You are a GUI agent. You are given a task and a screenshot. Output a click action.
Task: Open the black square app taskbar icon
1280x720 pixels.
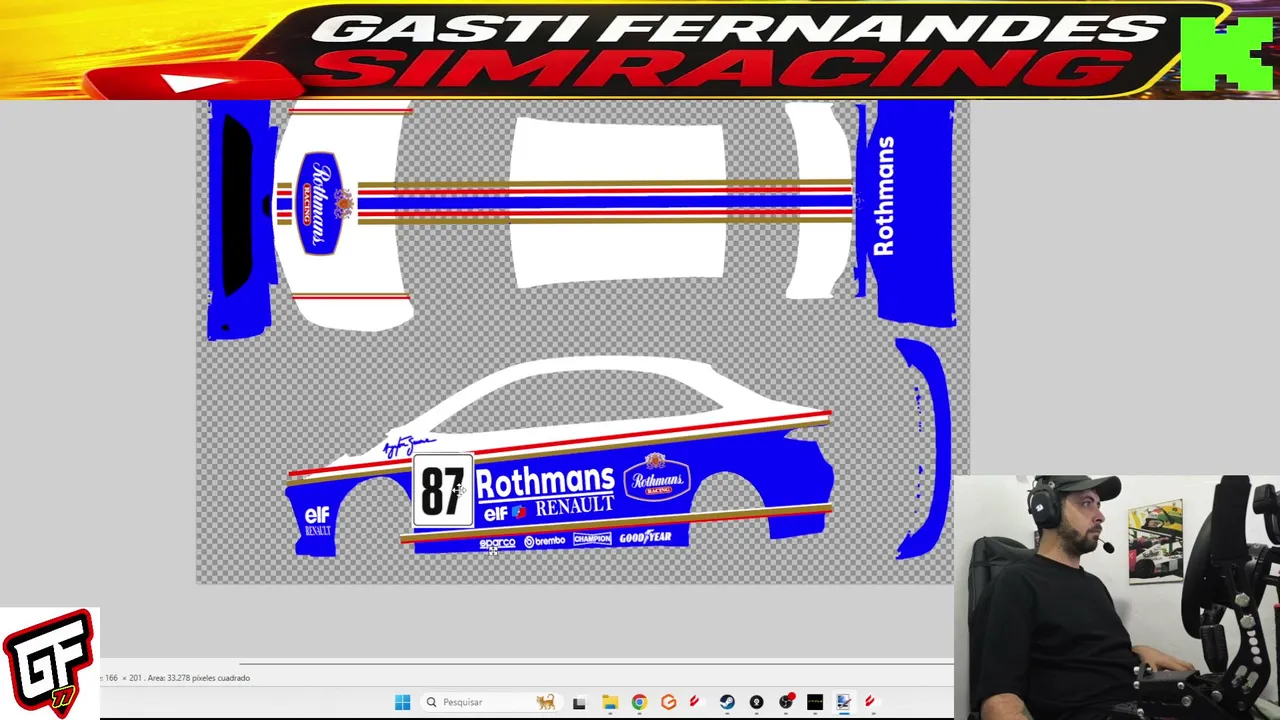pyautogui.click(x=815, y=702)
